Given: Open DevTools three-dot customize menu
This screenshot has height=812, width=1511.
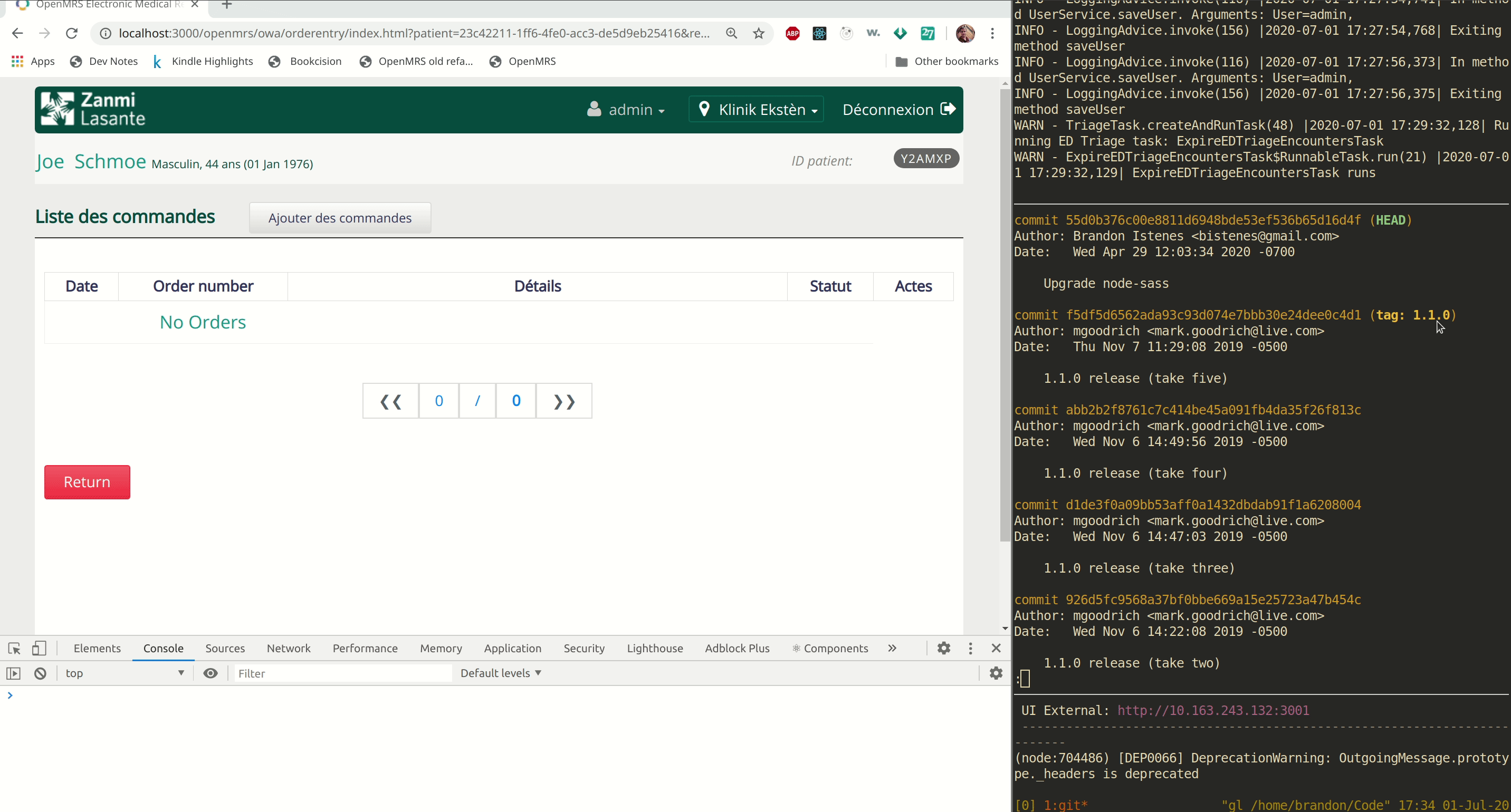Looking at the screenshot, I should tap(970, 648).
